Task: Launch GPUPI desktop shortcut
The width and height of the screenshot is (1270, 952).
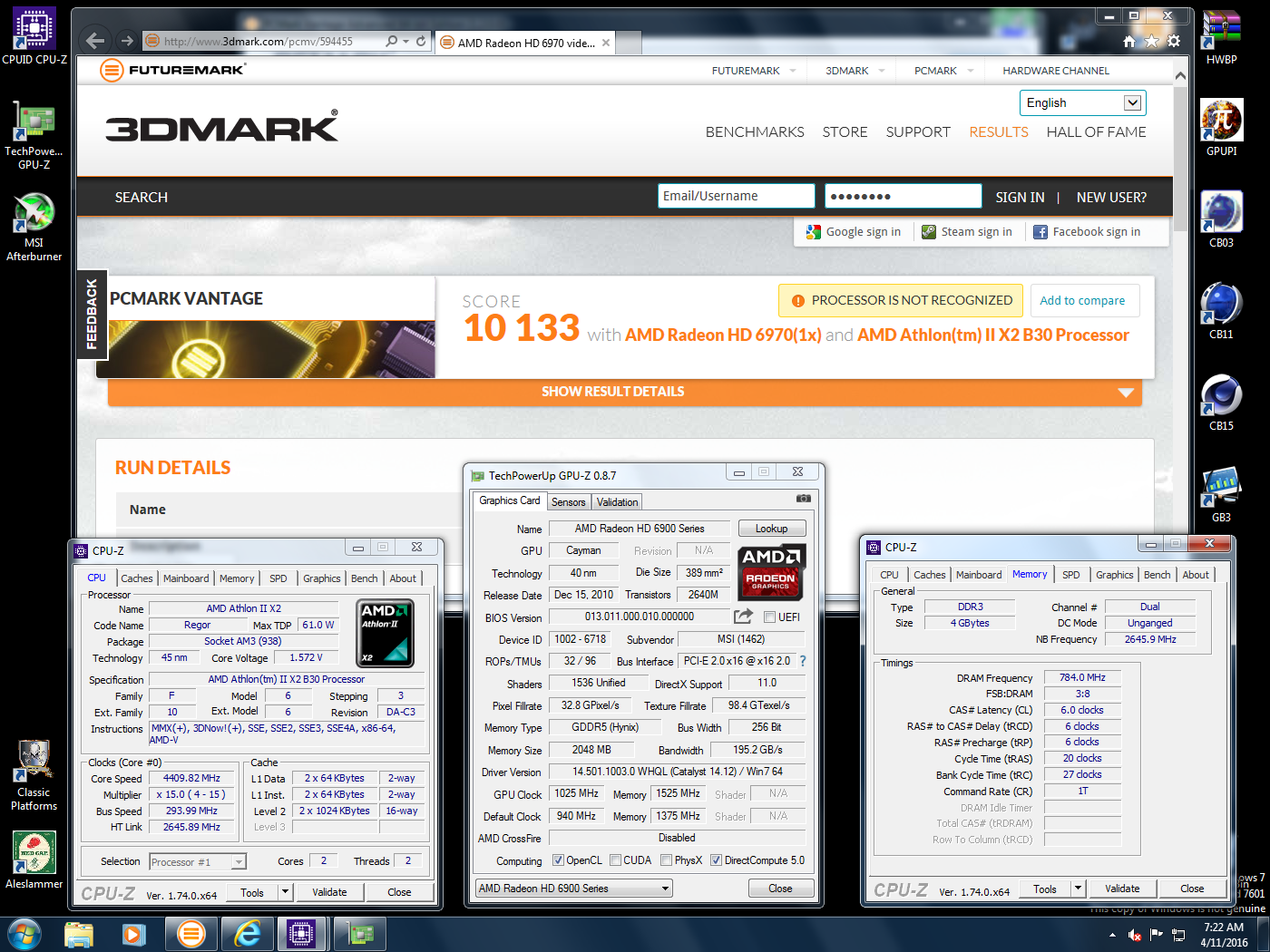Action: click(1221, 127)
